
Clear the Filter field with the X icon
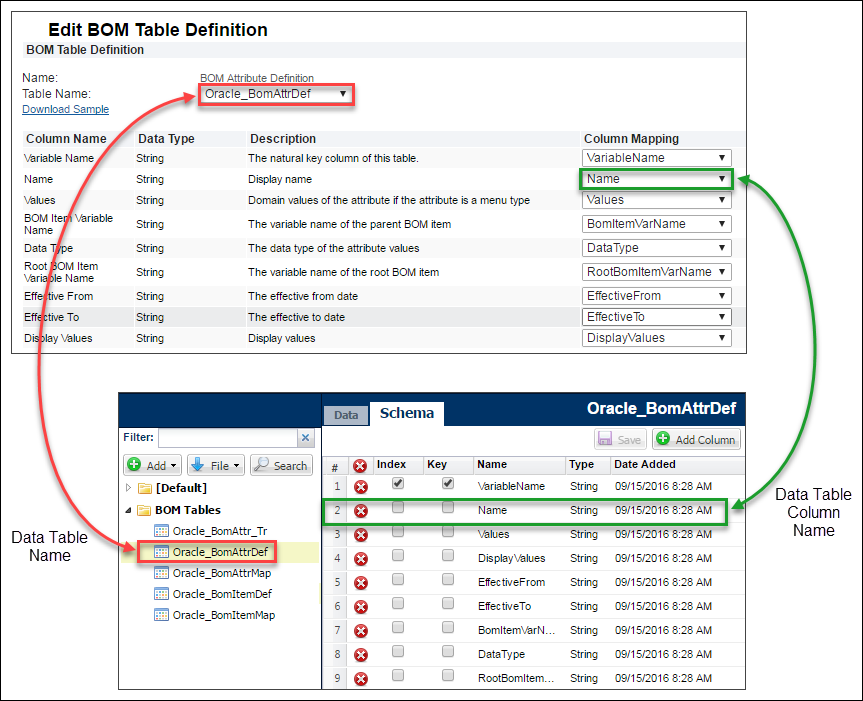[307, 437]
